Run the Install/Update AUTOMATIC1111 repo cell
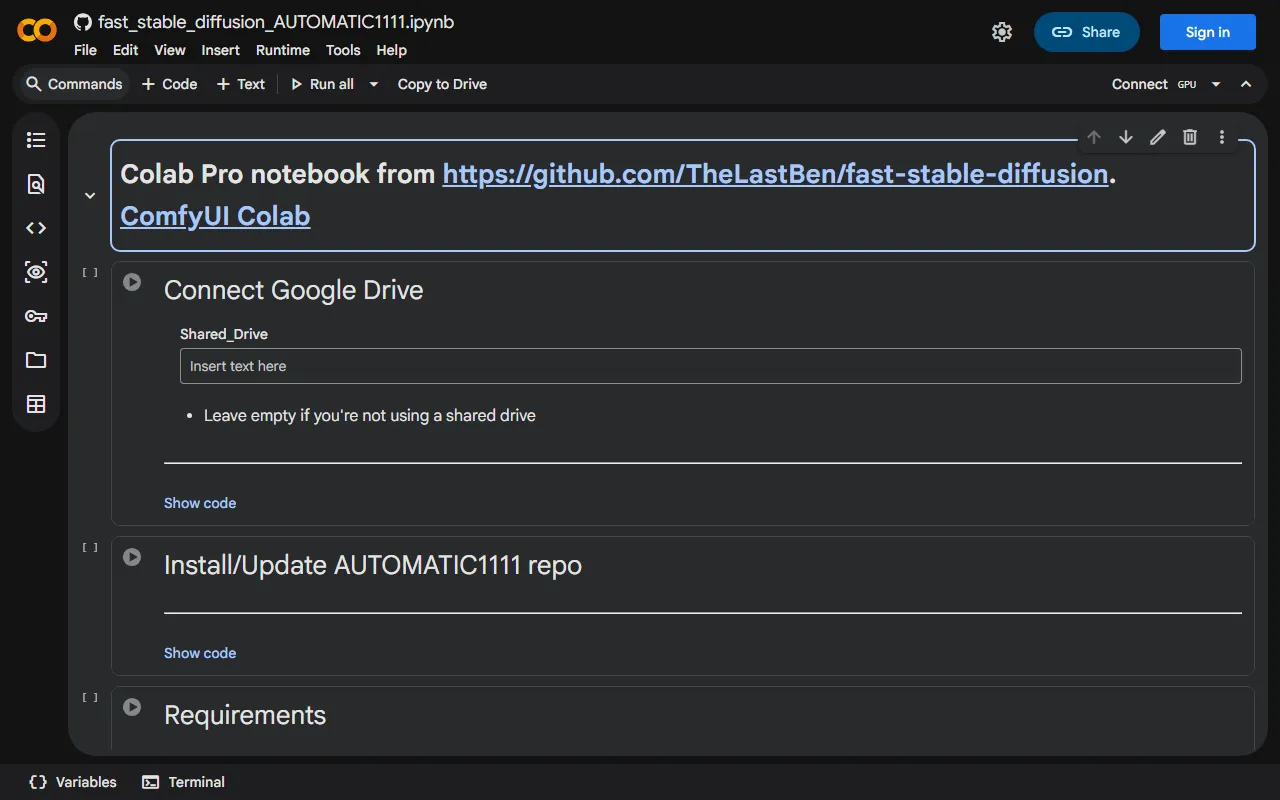The image size is (1280, 800). click(132, 557)
